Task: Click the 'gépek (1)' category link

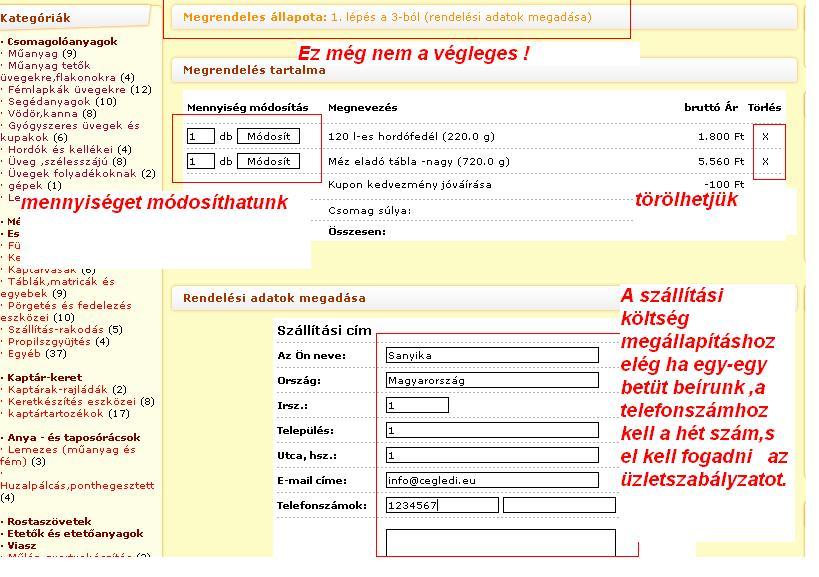Action: click(x=35, y=185)
